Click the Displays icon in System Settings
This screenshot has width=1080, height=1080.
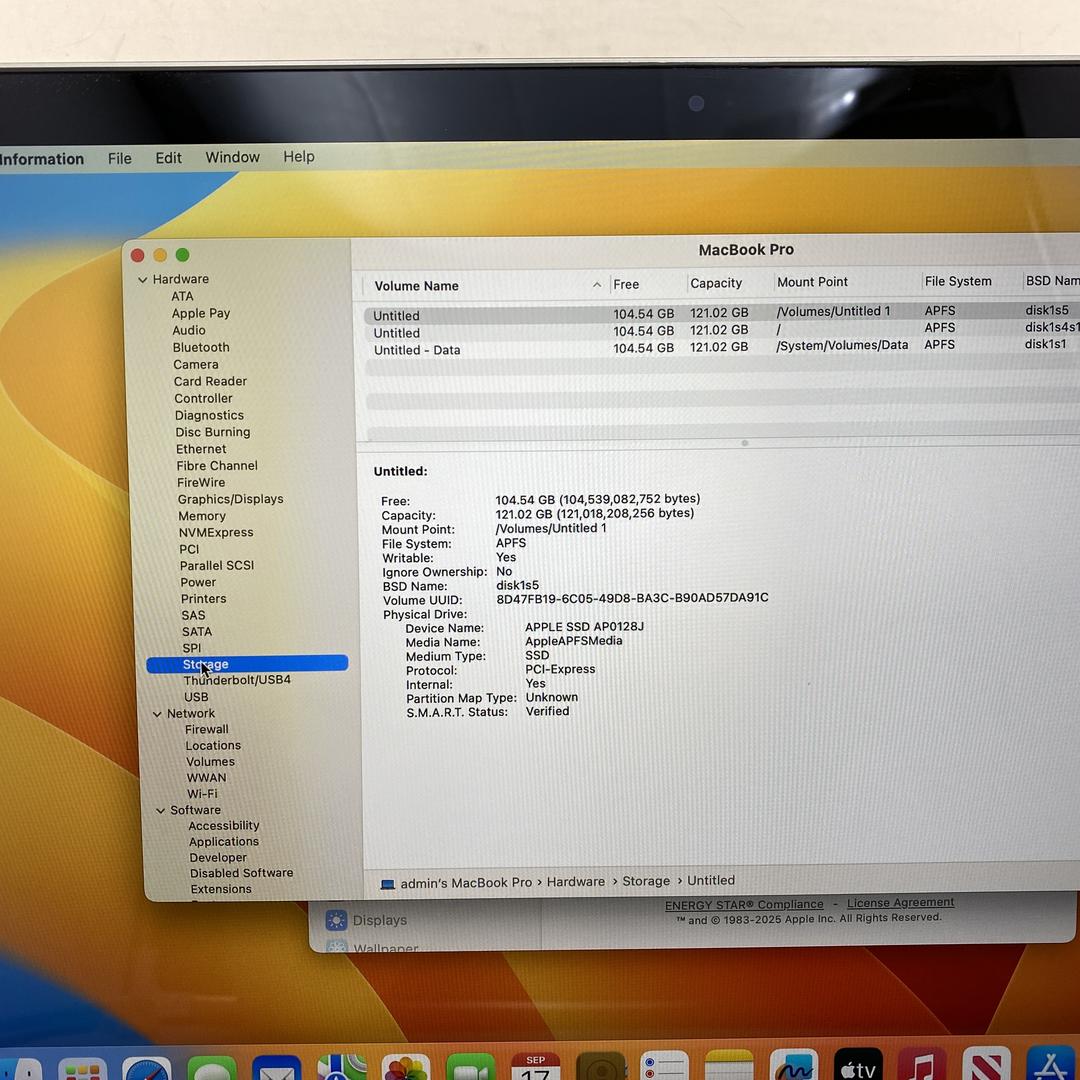337,920
